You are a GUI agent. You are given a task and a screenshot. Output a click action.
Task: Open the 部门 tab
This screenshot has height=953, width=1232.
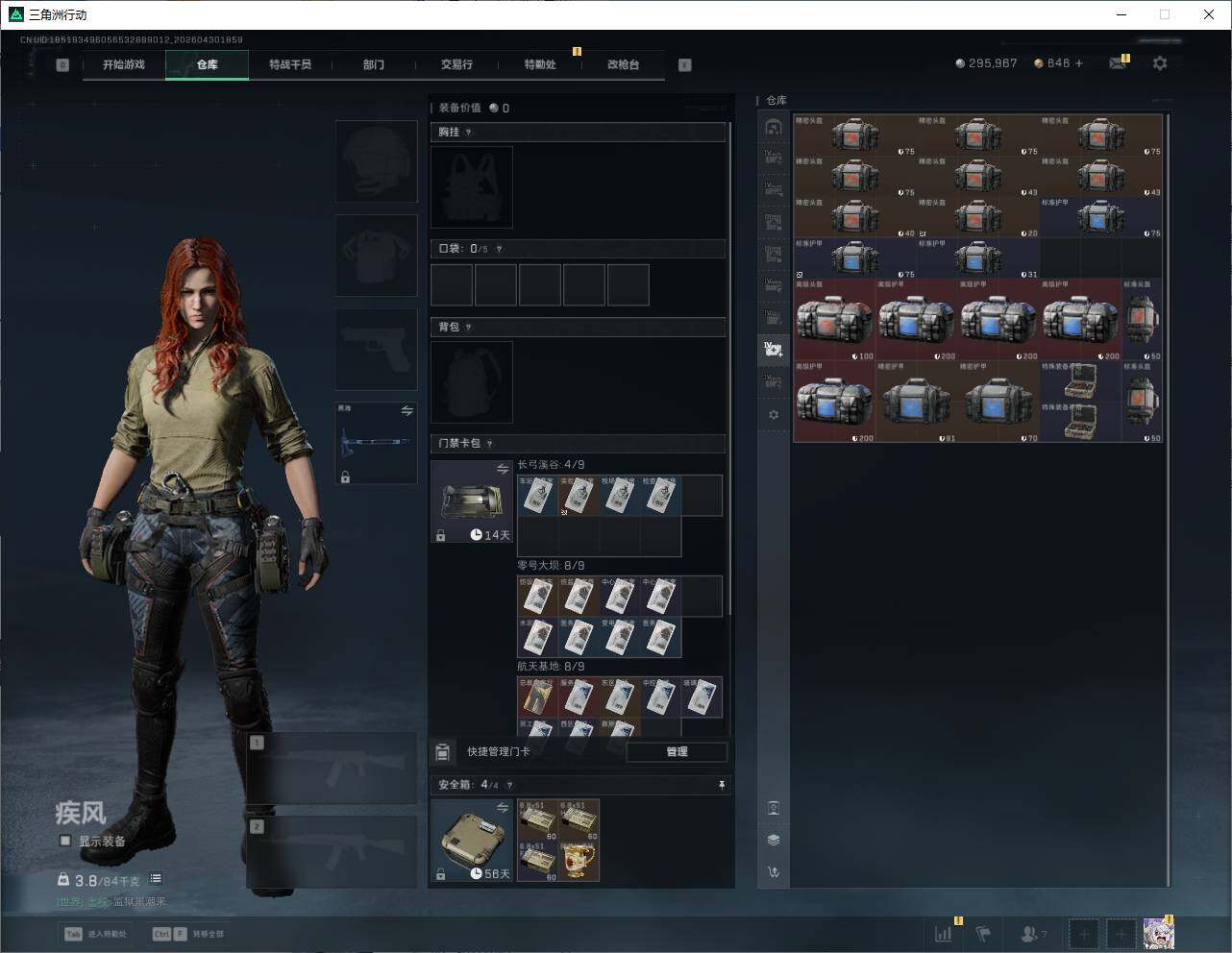[x=374, y=64]
